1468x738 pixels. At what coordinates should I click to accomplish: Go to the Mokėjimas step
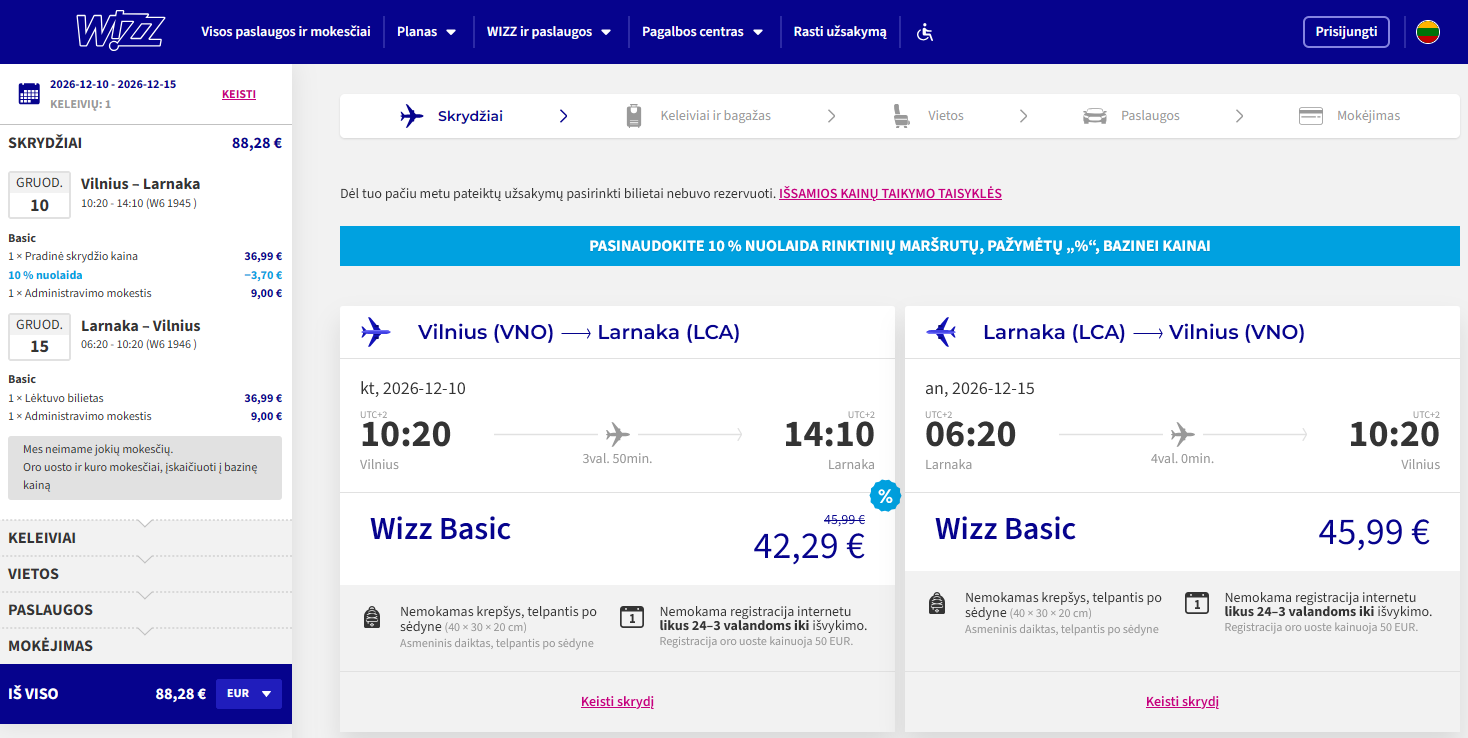tap(1349, 116)
